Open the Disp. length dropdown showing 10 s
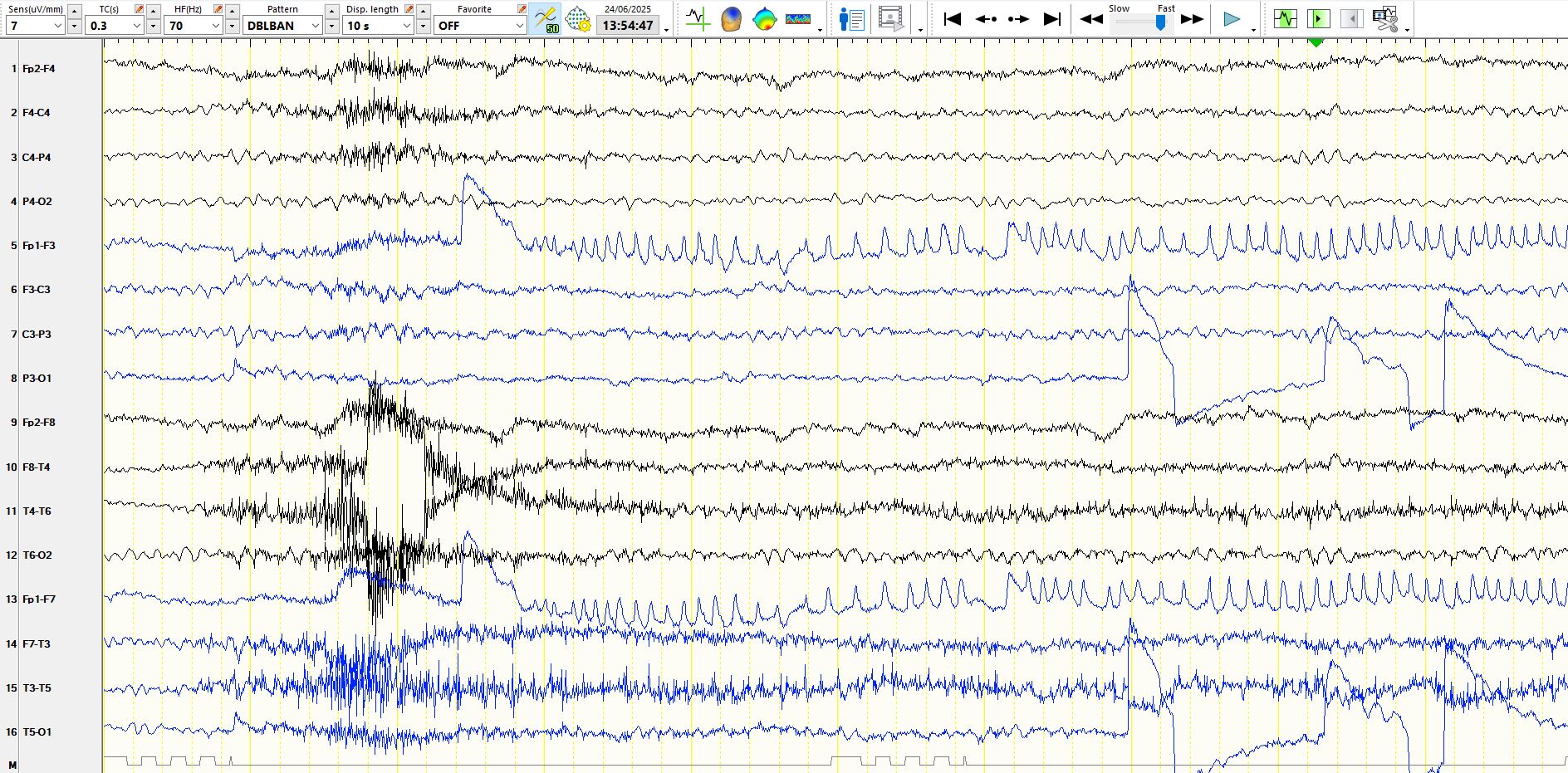Image resolution: width=1568 pixels, height=773 pixels. [379, 26]
